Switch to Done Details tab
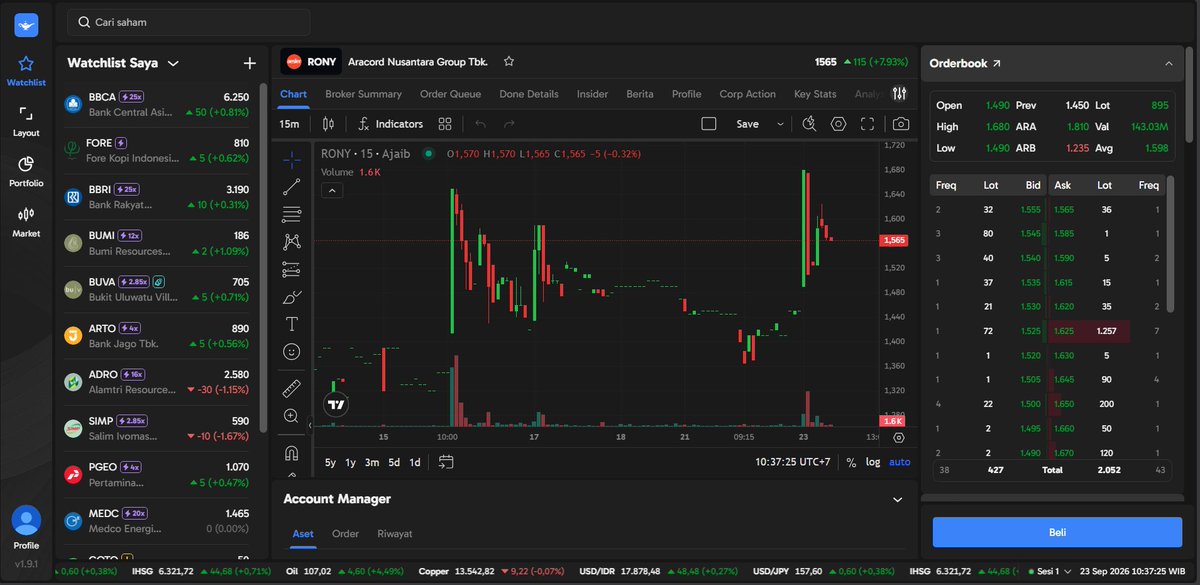 pos(528,94)
